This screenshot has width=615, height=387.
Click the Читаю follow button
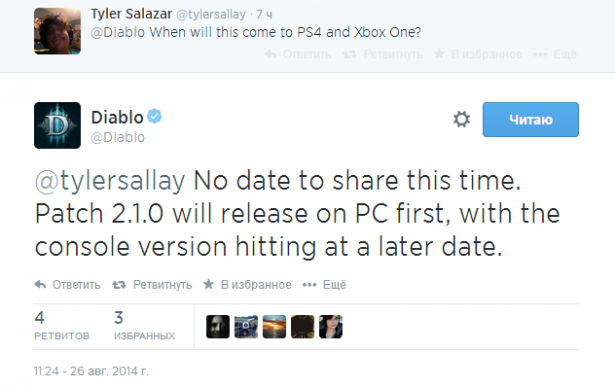click(x=530, y=120)
